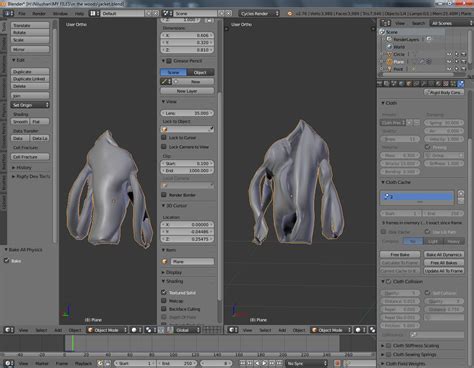474x368 pixels.
Task: Toggle renderability camera for Plane object
Action: click(x=463, y=62)
